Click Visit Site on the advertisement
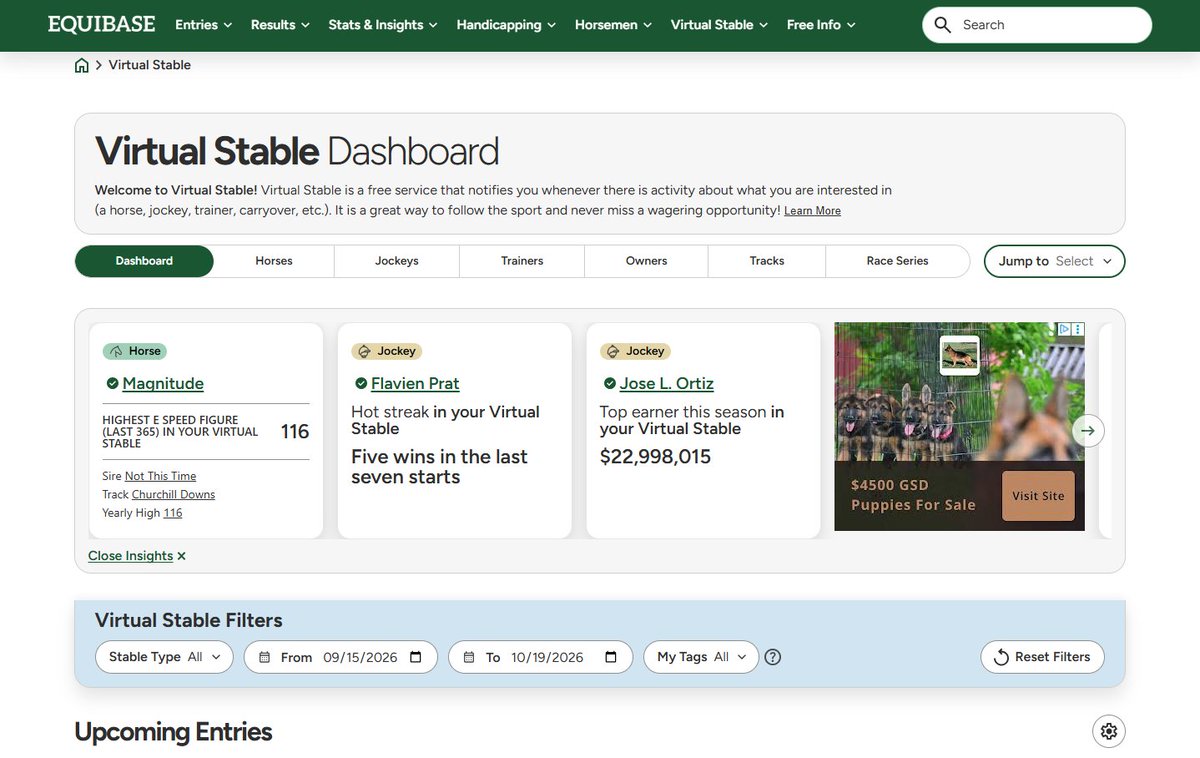This screenshot has height=758, width=1200. click(x=1038, y=496)
